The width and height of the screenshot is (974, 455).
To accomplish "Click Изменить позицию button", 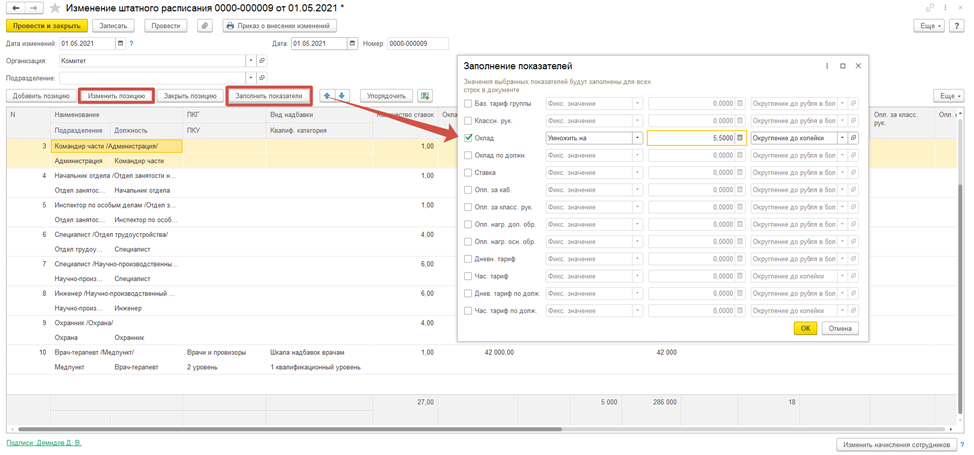I will click(116, 96).
